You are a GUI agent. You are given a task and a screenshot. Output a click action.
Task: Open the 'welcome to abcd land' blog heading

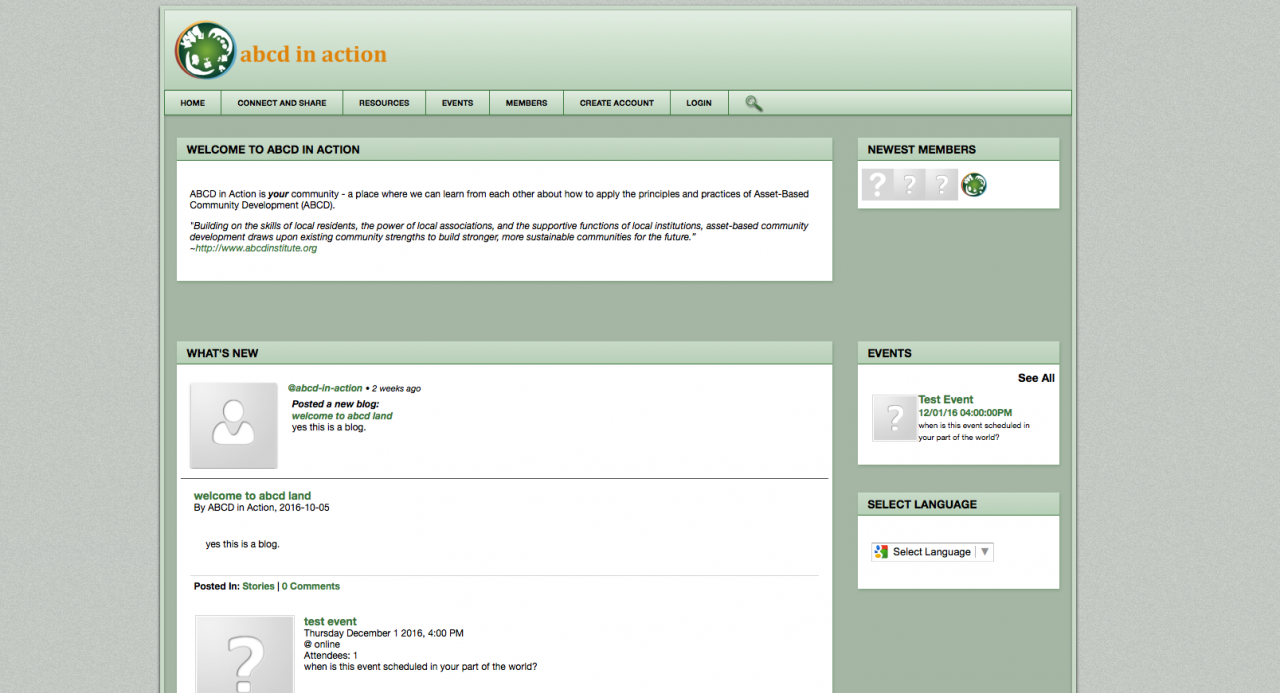click(252, 495)
